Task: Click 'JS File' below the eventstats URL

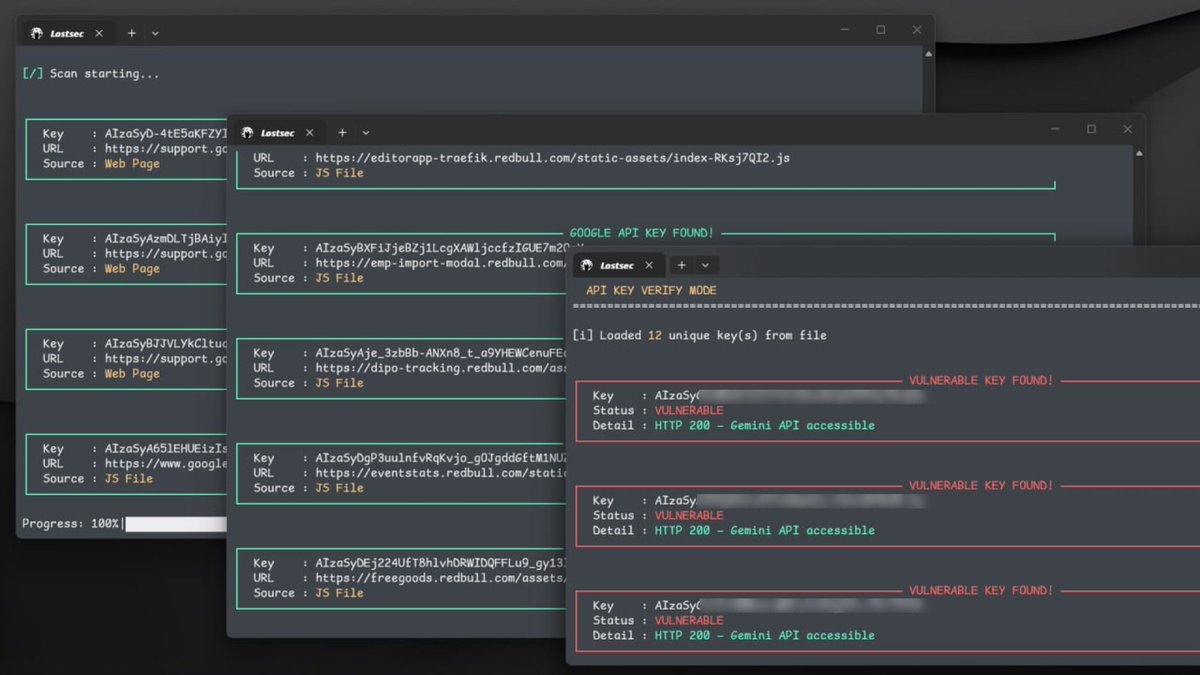Action: pyautogui.click(x=340, y=488)
